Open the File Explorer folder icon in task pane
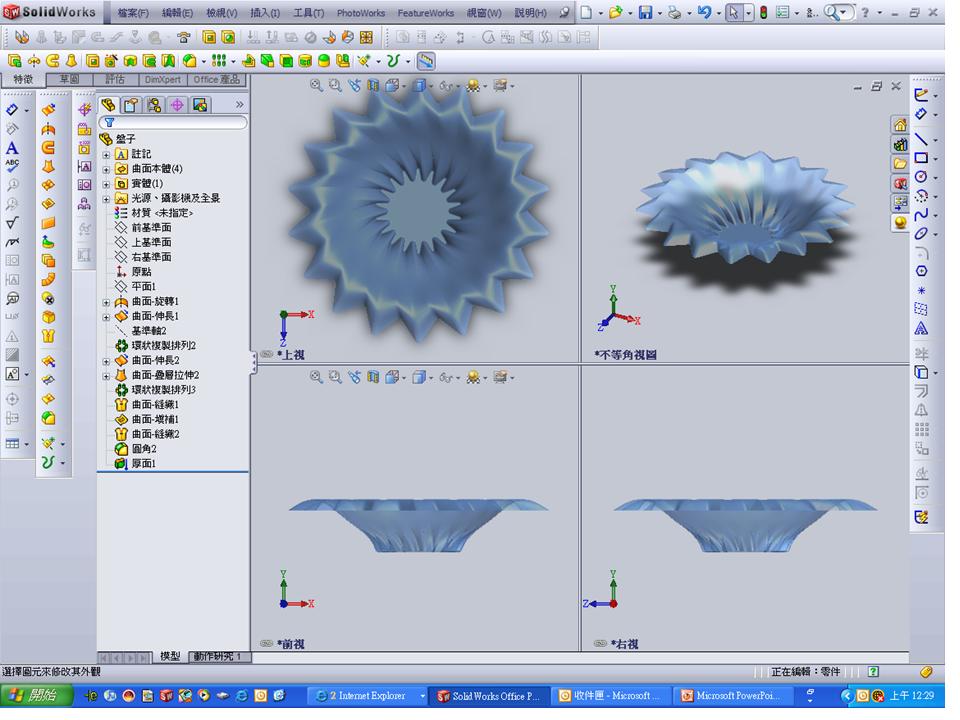 coord(900,164)
